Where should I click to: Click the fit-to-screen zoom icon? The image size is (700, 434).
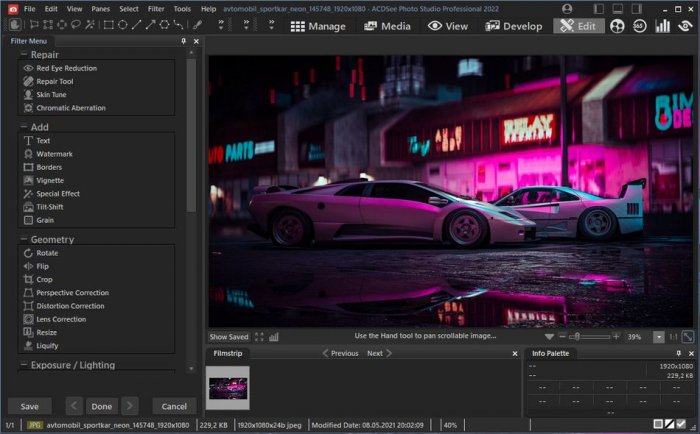click(x=687, y=337)
